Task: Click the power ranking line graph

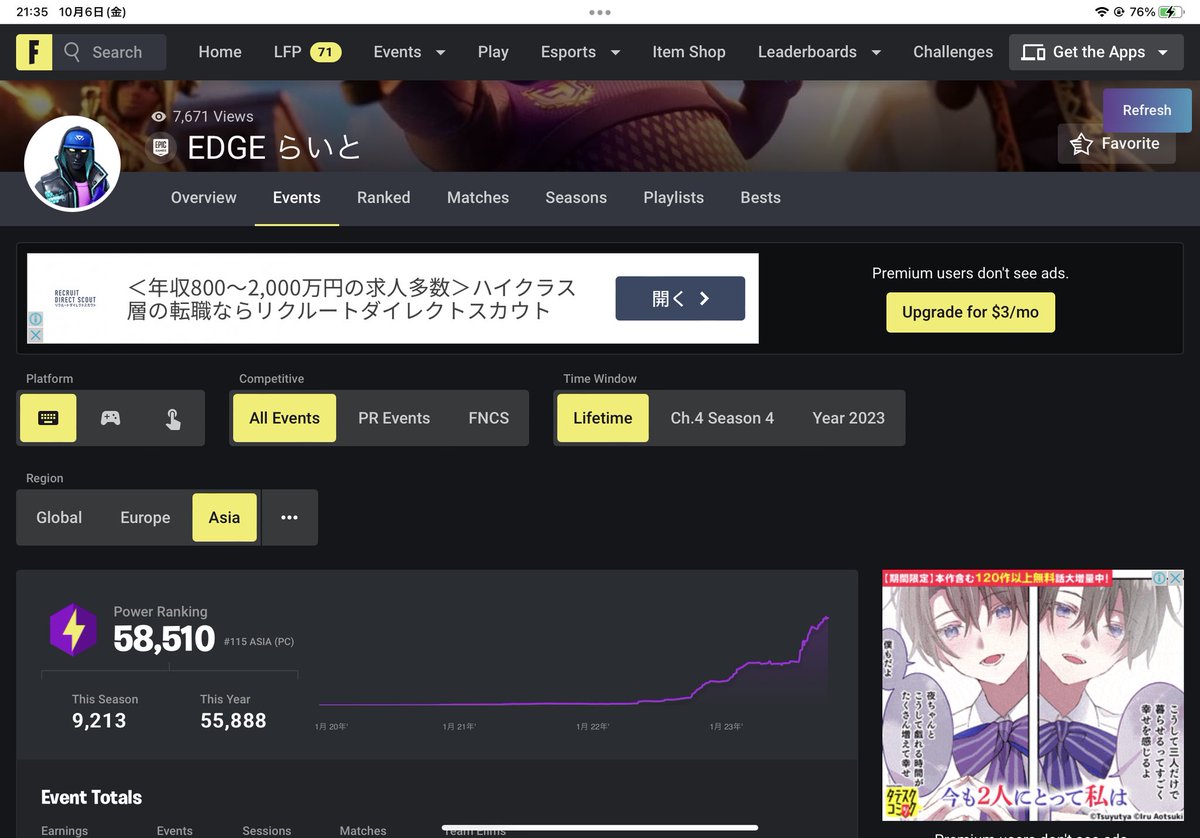Action: point(573,662)
